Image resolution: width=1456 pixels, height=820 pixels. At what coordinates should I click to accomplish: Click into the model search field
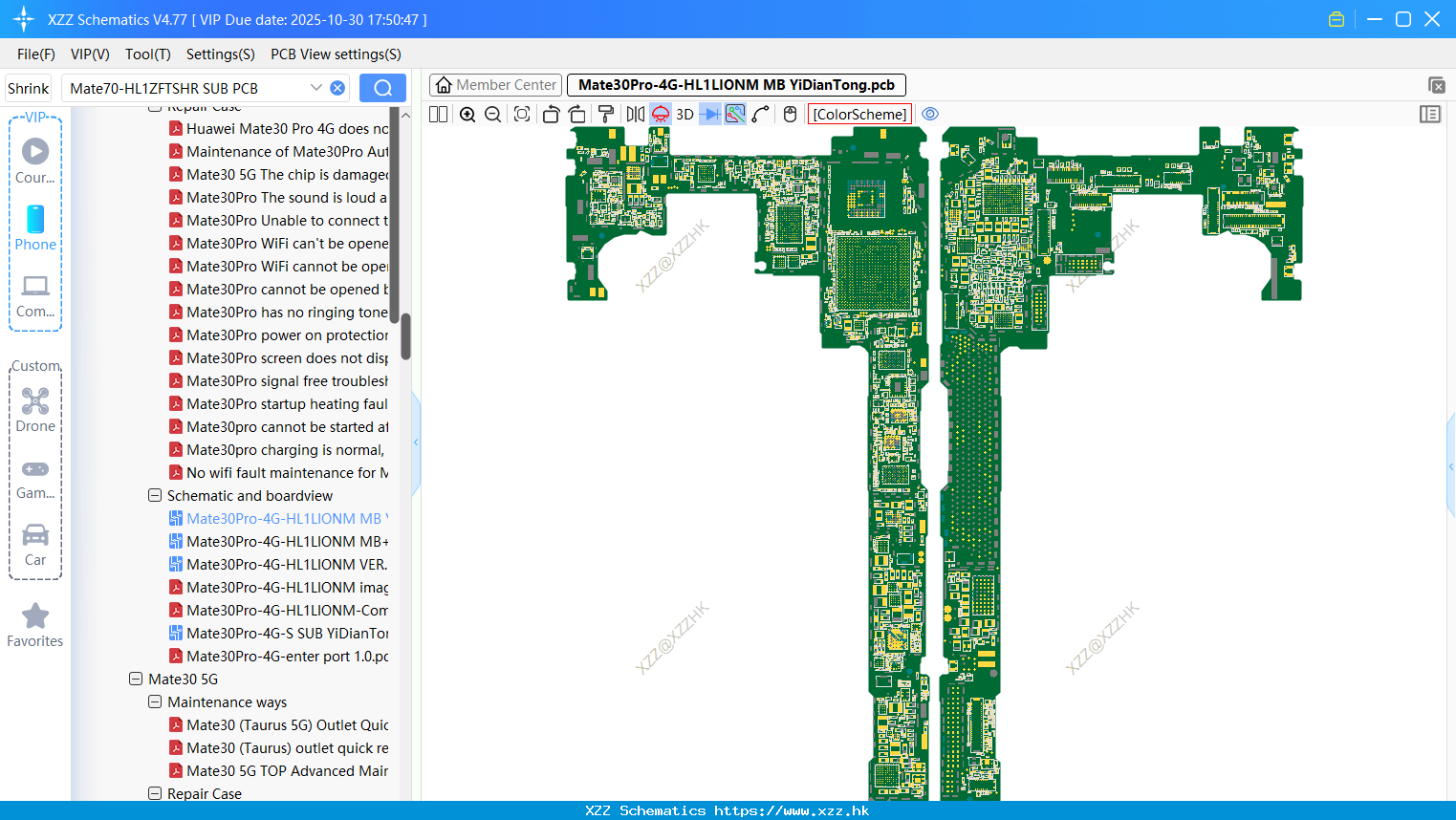186,88
